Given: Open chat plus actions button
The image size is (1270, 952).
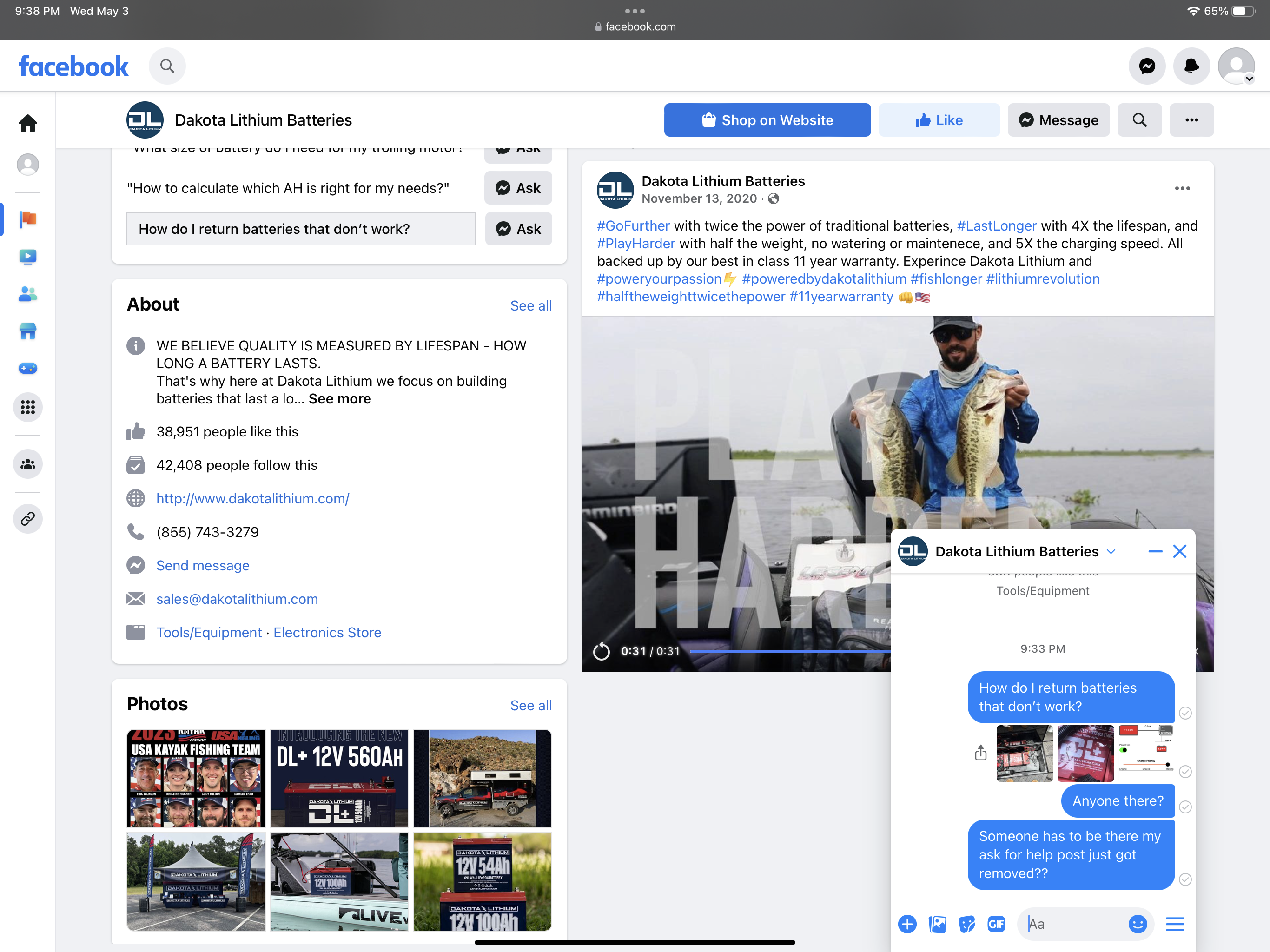Looking at the screenshot, I should (907, 924).
